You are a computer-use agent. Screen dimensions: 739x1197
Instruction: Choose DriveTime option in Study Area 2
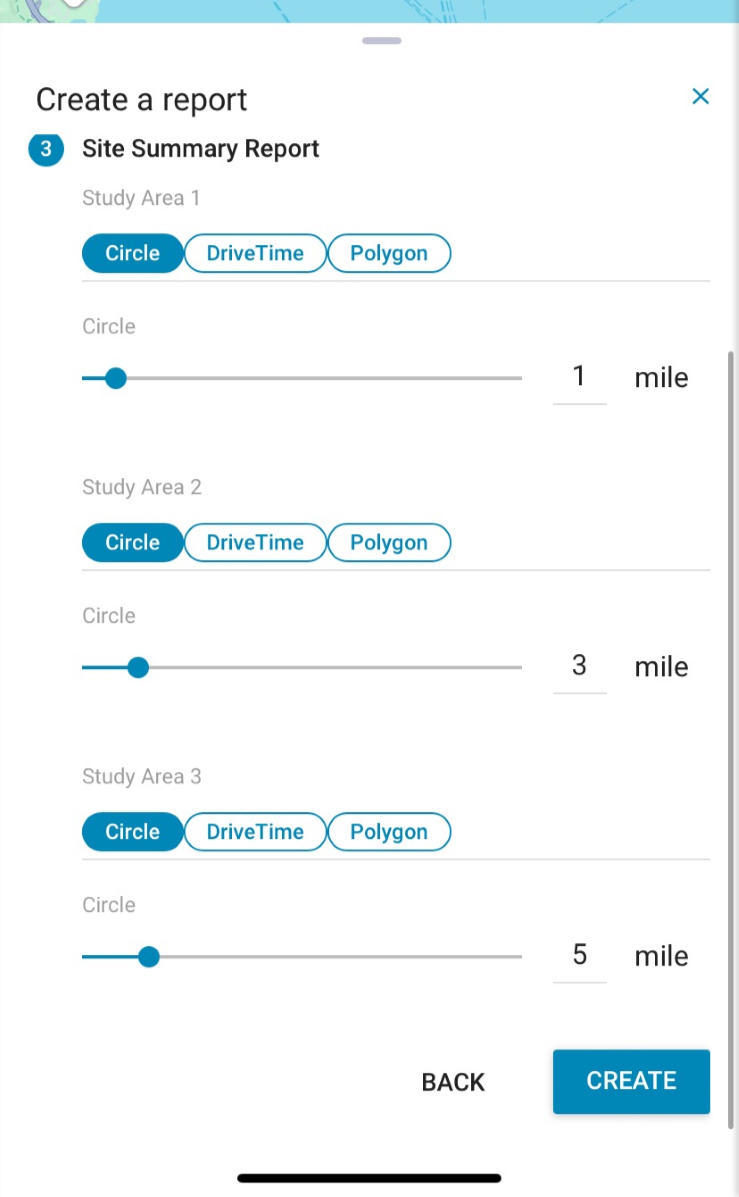pos(255,543)
